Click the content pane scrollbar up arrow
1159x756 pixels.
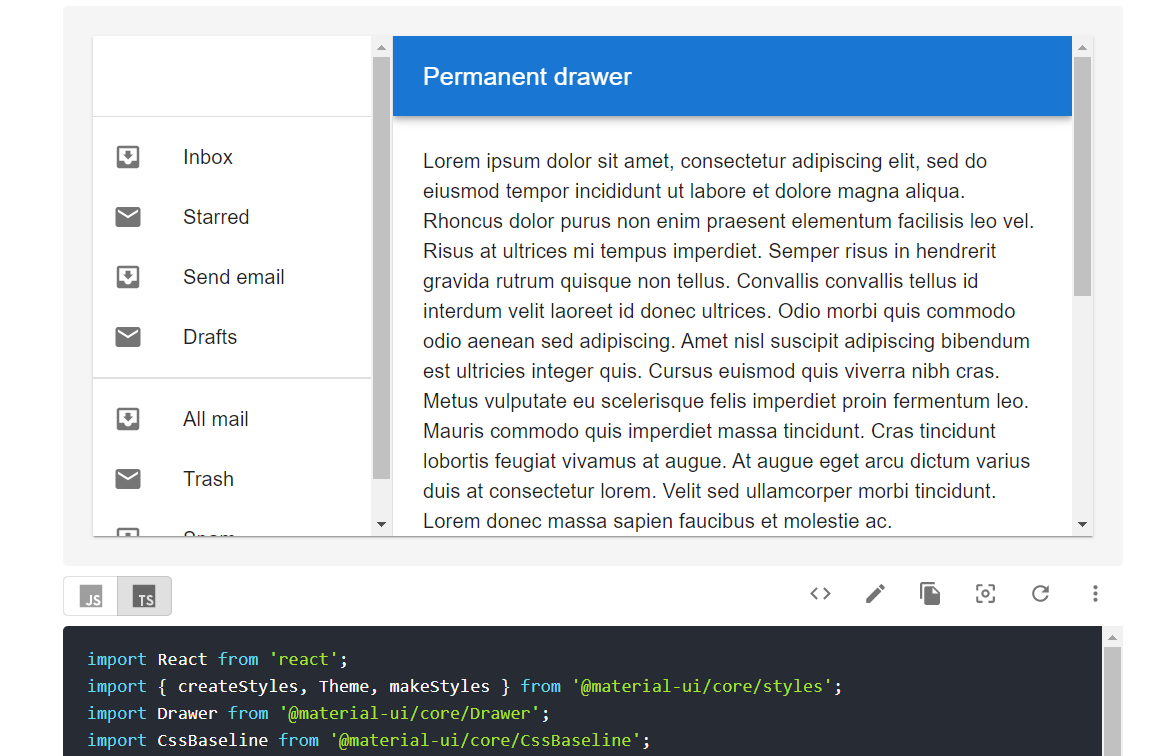click(x=1082, y=47)
